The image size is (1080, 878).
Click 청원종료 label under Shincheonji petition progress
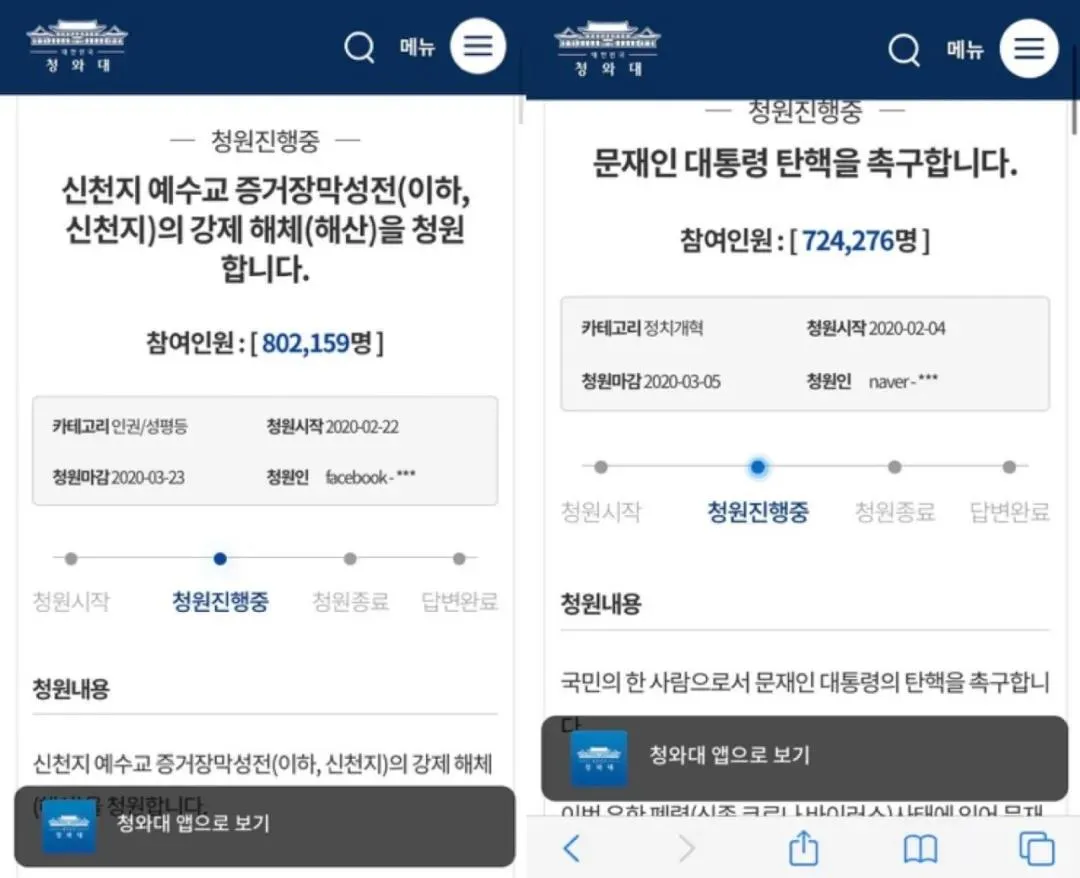point(351,601)
